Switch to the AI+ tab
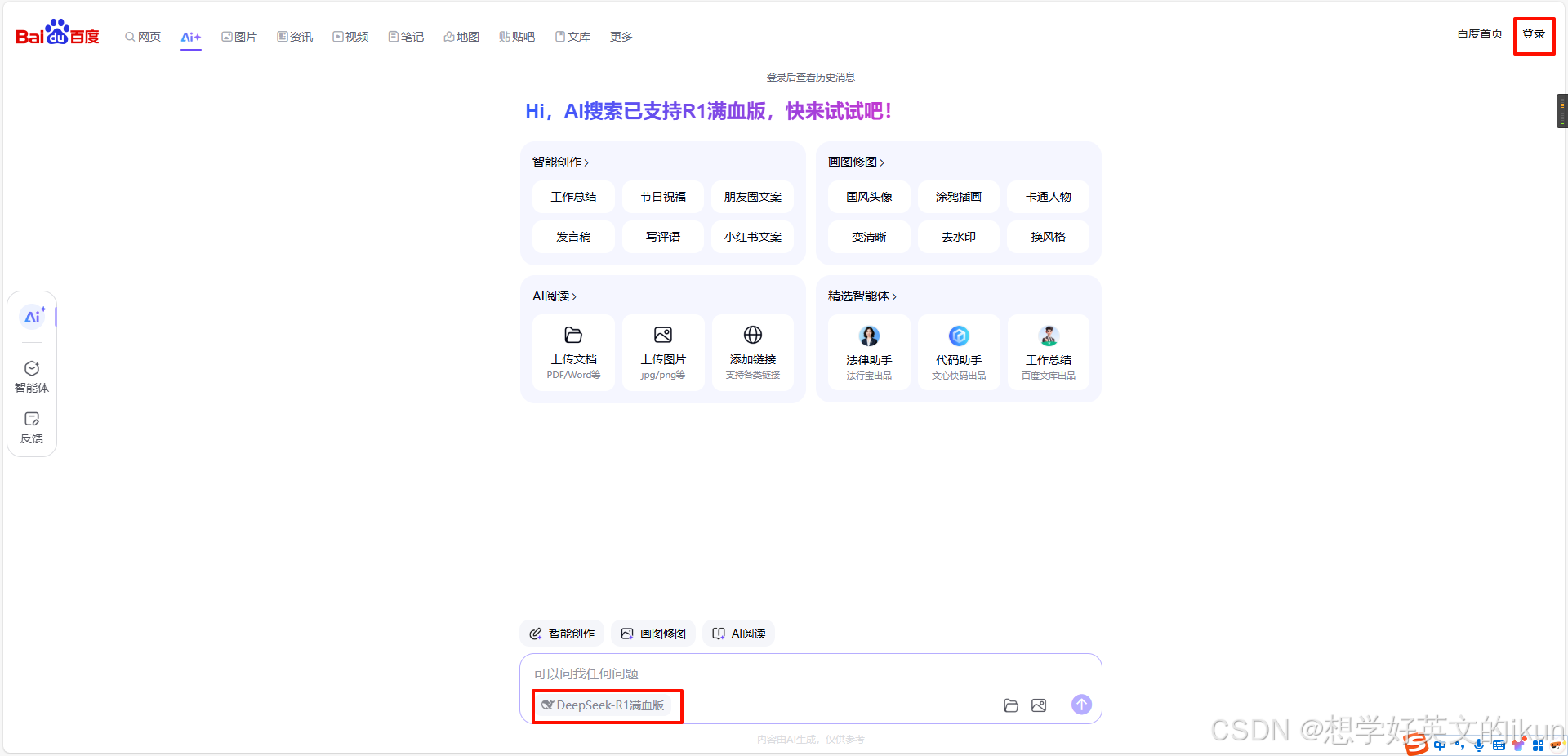 pos(191,37)
